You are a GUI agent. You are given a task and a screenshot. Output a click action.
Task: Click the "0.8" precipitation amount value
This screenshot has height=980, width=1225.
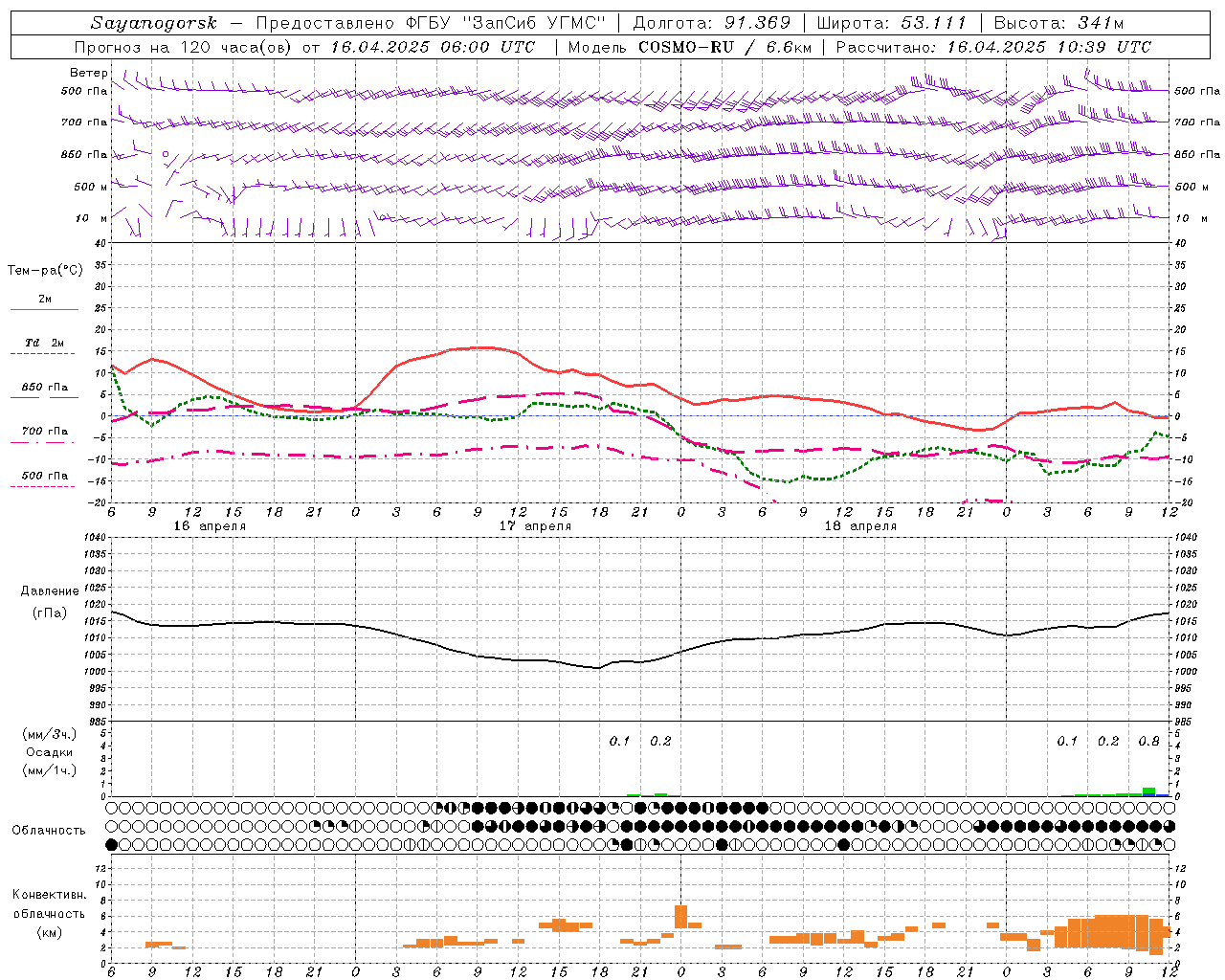(x=1148, y=741)
